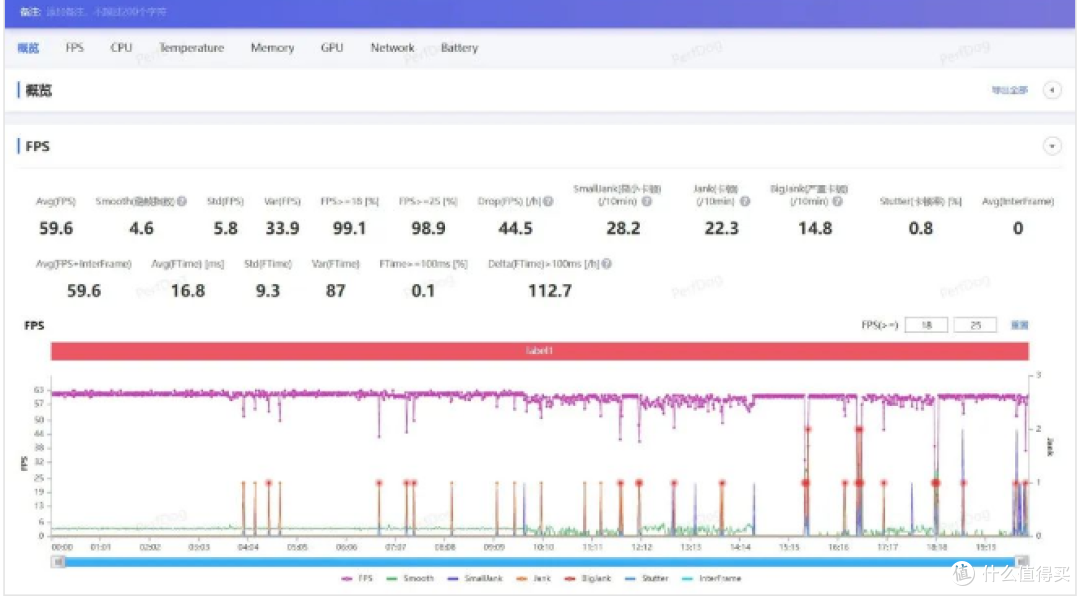
Task: Go to the Battery tab
Action: (459, 48)
